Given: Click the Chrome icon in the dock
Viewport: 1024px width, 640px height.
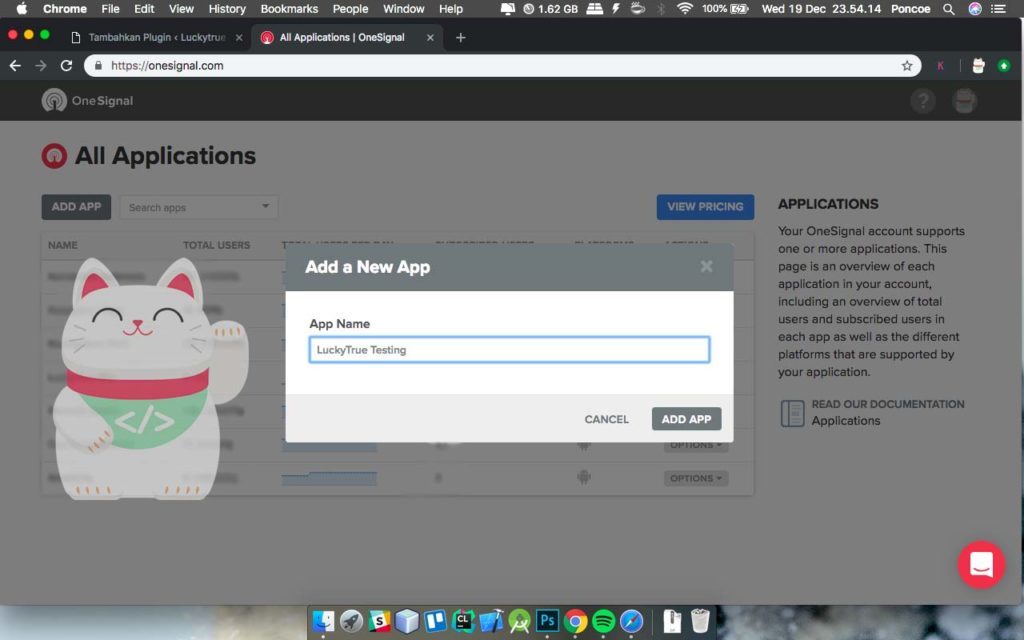Looking at the screenshot, I should [575, 621].
